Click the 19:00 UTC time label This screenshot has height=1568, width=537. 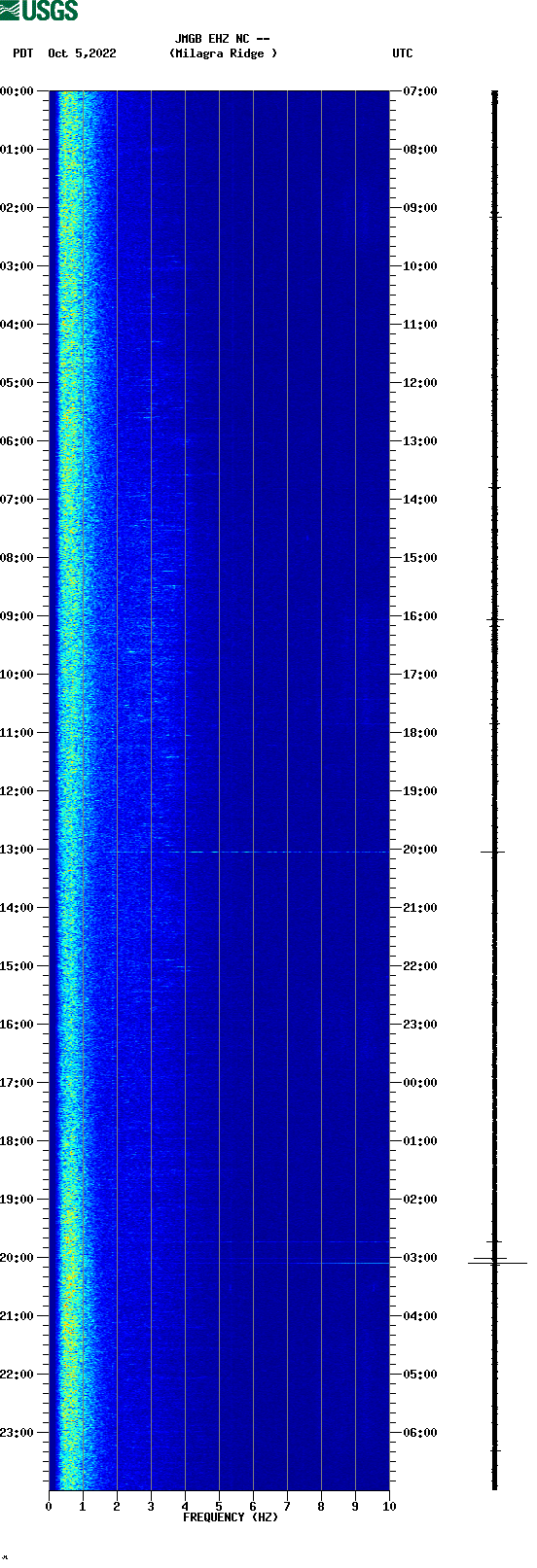420,791
